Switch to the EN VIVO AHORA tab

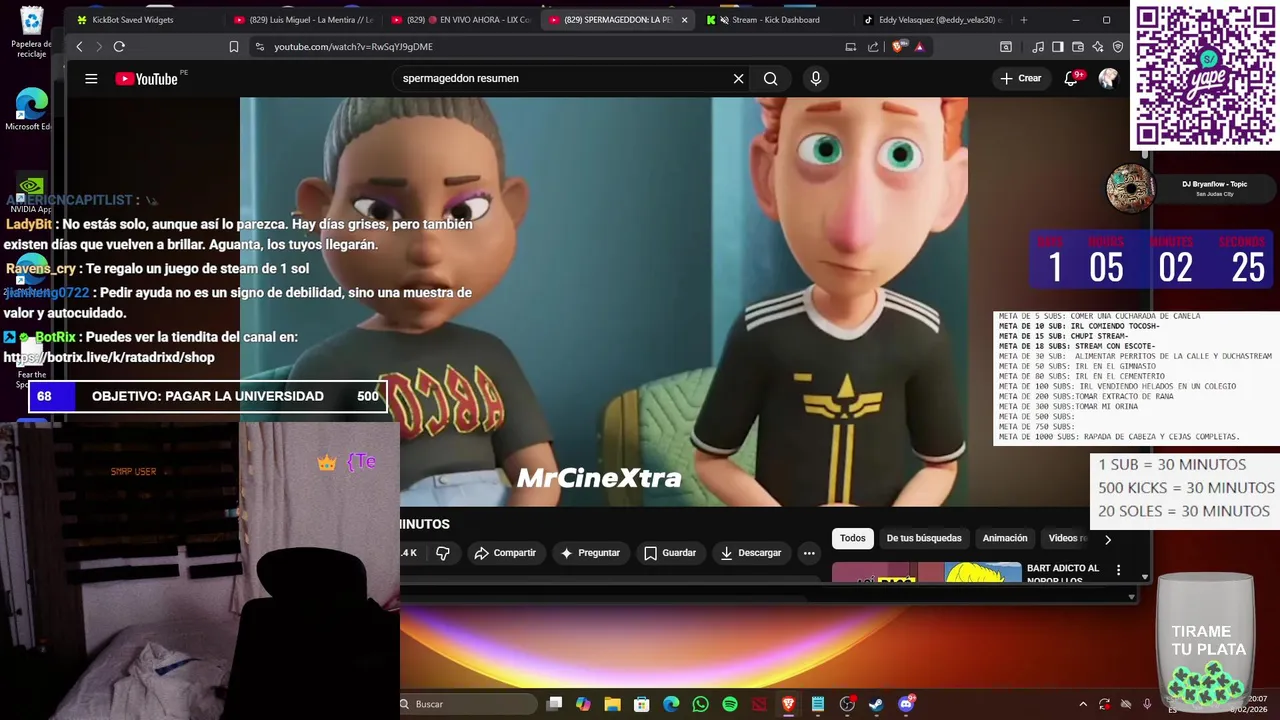[462, 20]
